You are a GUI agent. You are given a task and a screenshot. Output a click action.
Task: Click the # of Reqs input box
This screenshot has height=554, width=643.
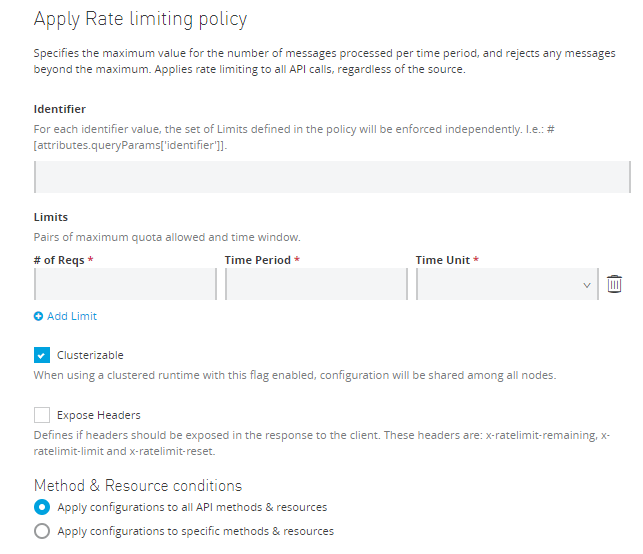[125, 285]
